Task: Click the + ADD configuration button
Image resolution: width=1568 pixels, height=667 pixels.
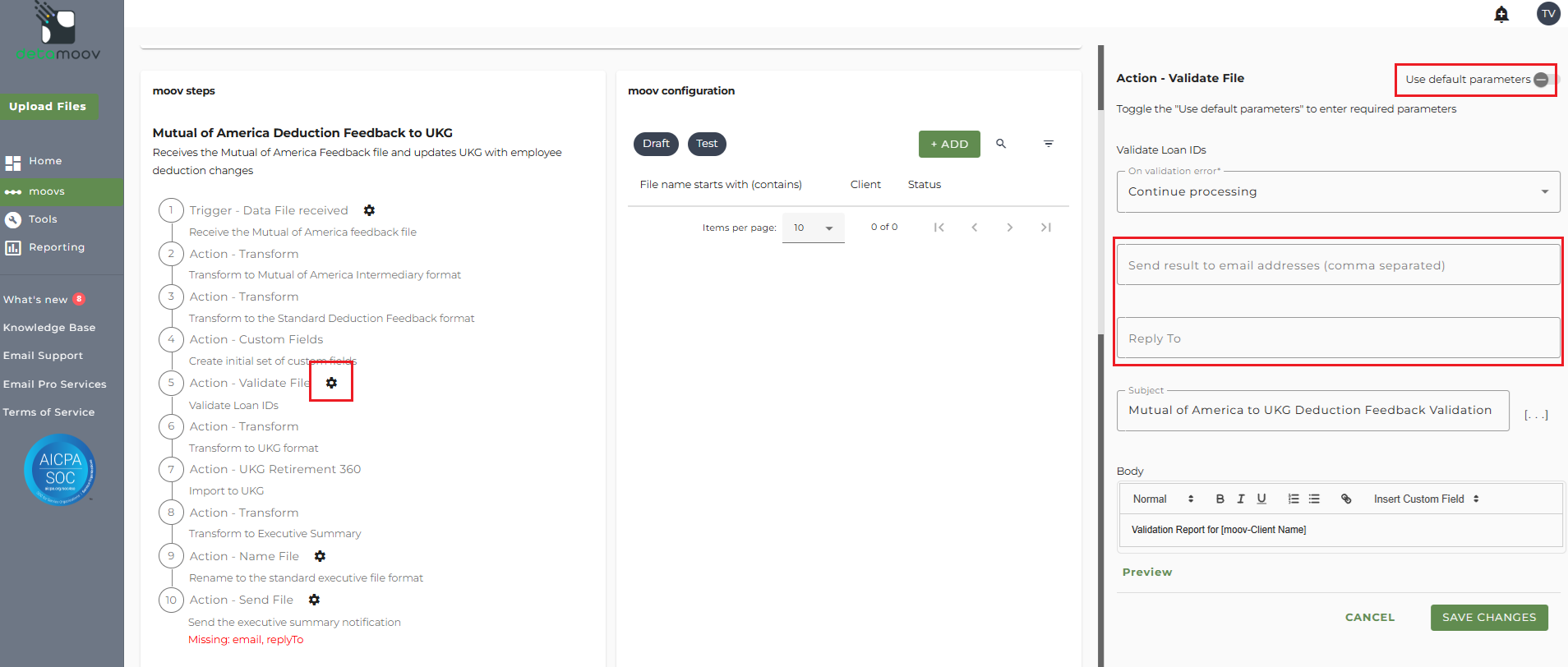Action: click(949, 144)
